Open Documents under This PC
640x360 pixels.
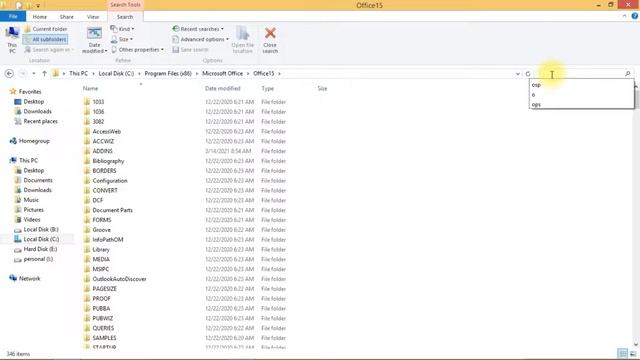pyautogui.click(x=38, y=180)
